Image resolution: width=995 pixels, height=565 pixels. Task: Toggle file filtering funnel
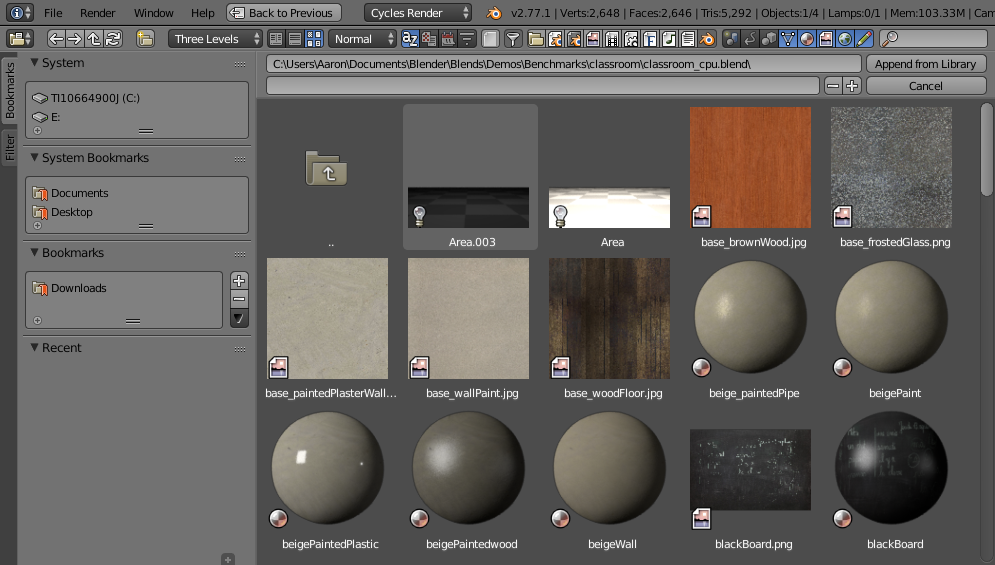coord(513,39)
